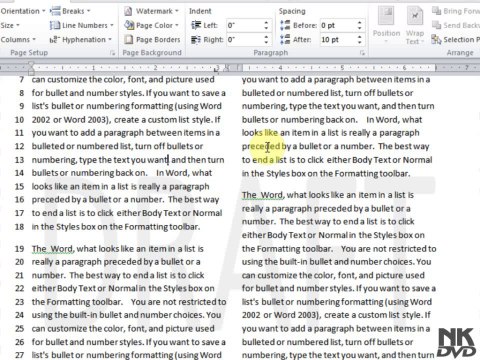Click line number 13 in the margin
The height and width of the screenshot is (360, 480).
[x=20, y=160]
